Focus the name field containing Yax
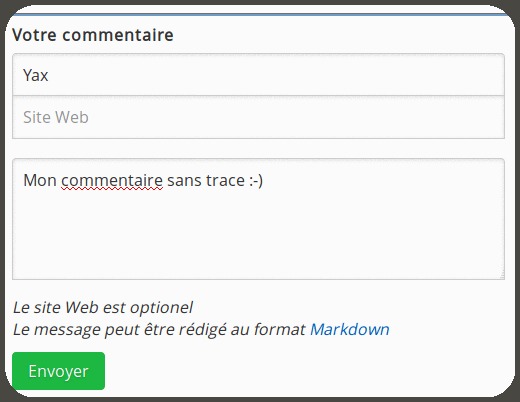The height and width of the screenshot is (402, 520). 258,75
